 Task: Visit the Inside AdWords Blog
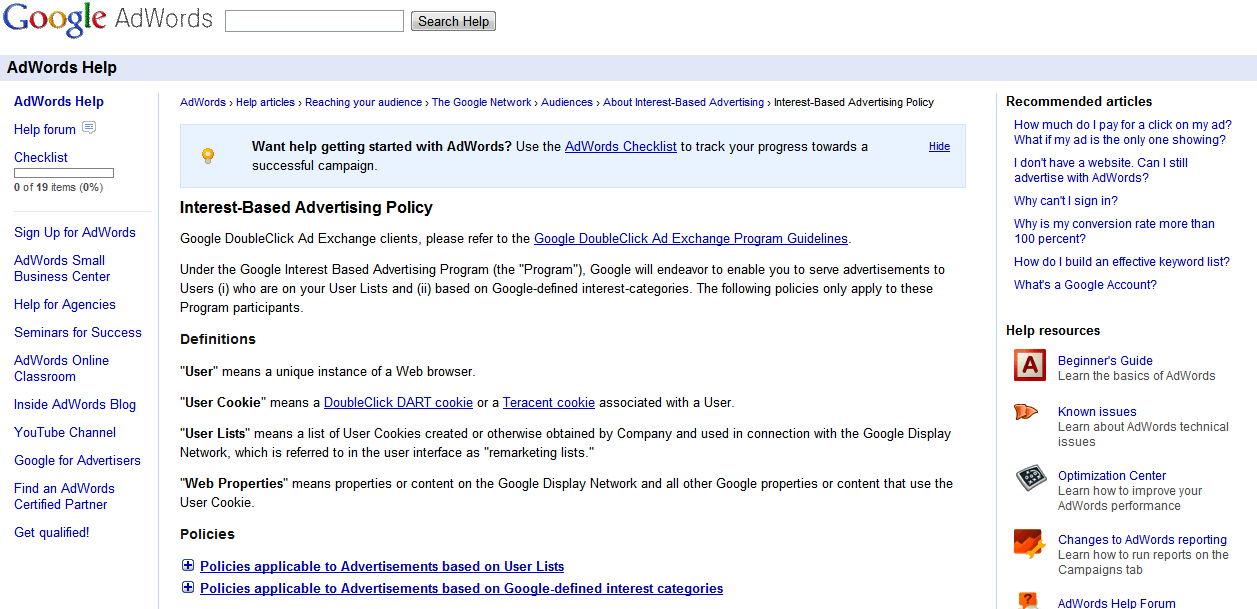point(75,404)
